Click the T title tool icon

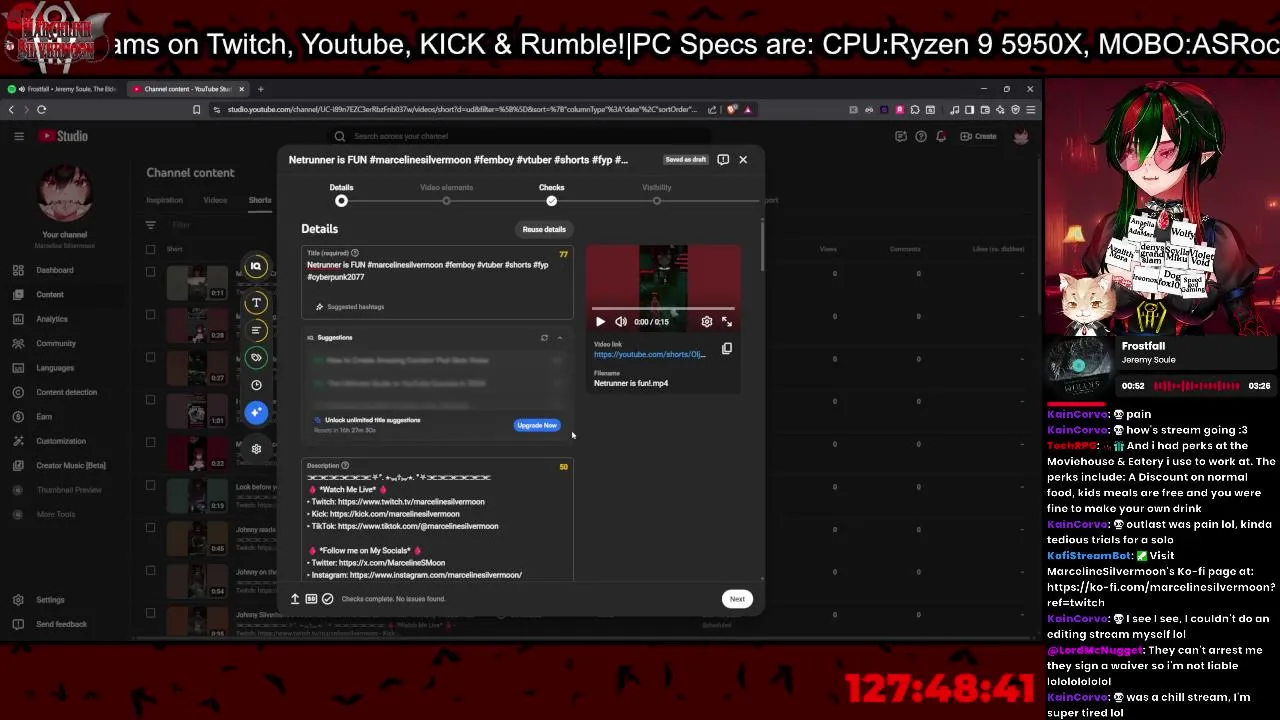click(256, 303)
